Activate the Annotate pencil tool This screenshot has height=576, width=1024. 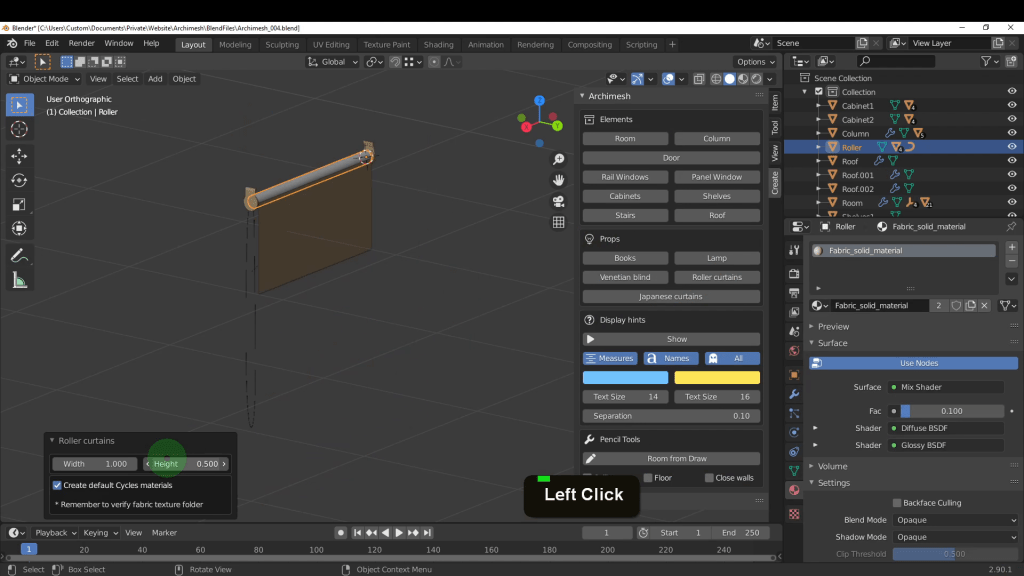click(19, 256)
